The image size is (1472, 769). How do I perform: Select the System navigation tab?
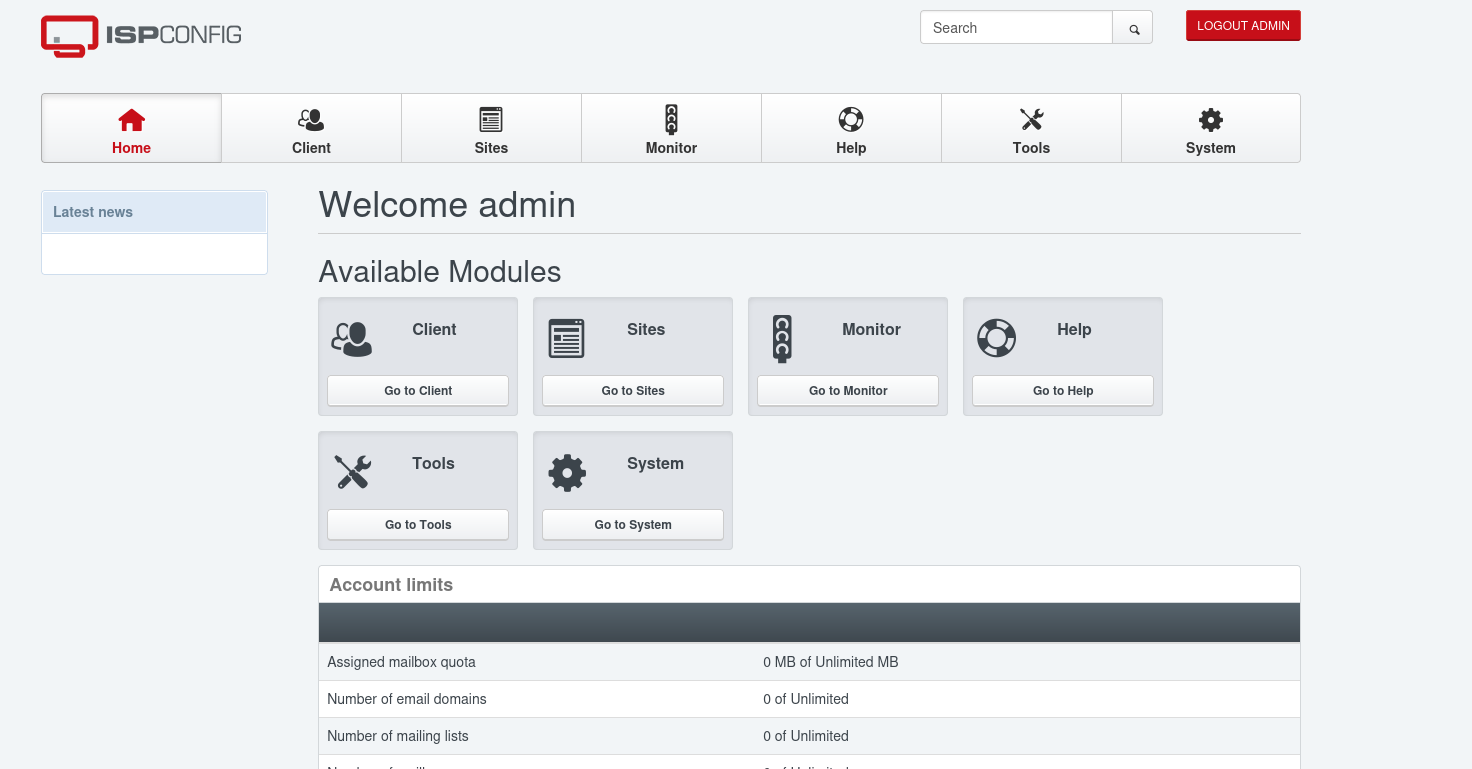(x=1210, y=129)
